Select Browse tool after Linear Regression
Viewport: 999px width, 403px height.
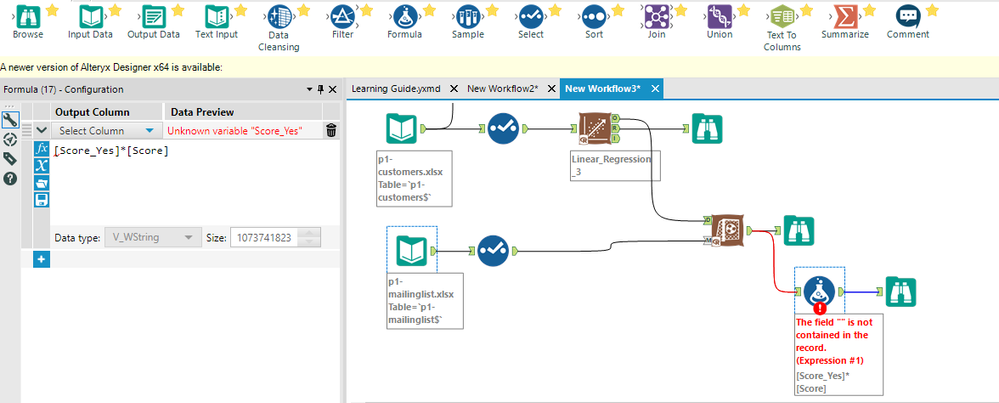707,129
